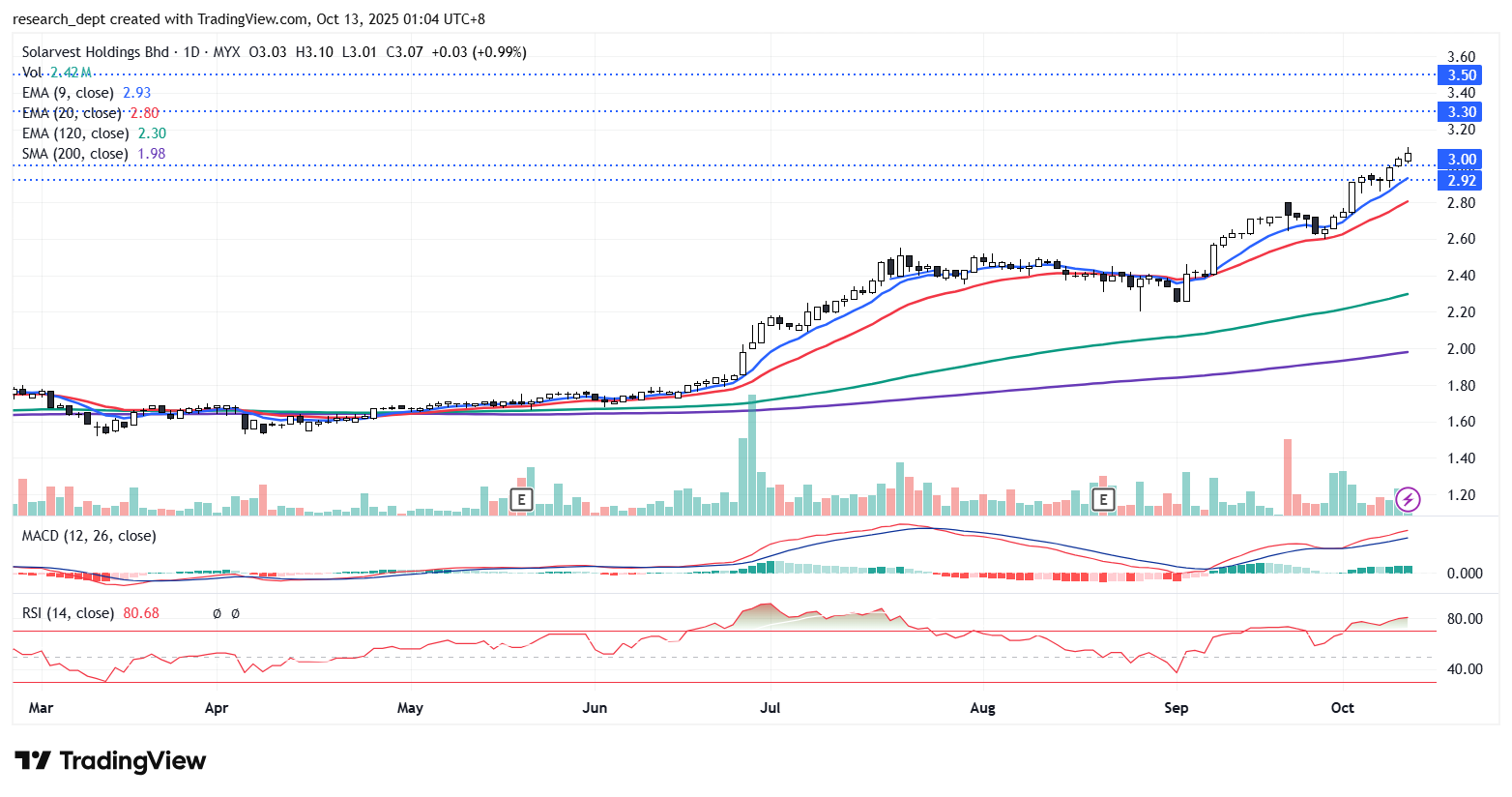Image resolution: width=1512 pixels, height=797 pixels.
Task: Click the EMA (9, close) indicator legend
Action: point(68,93)
